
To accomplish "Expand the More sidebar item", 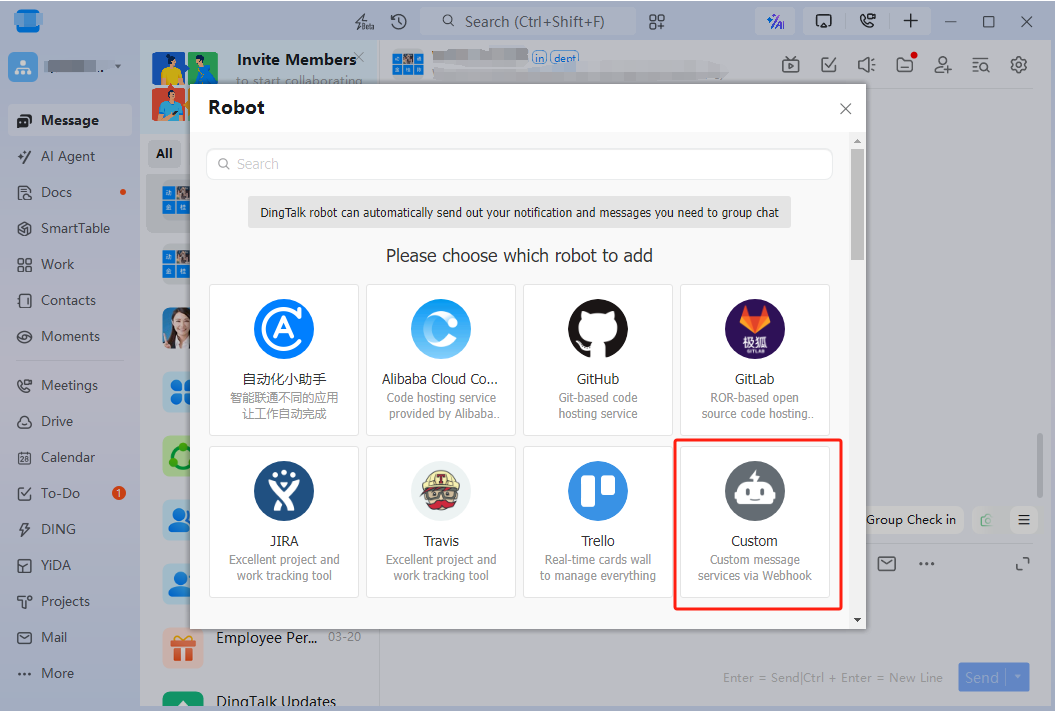I will point(57,673).
